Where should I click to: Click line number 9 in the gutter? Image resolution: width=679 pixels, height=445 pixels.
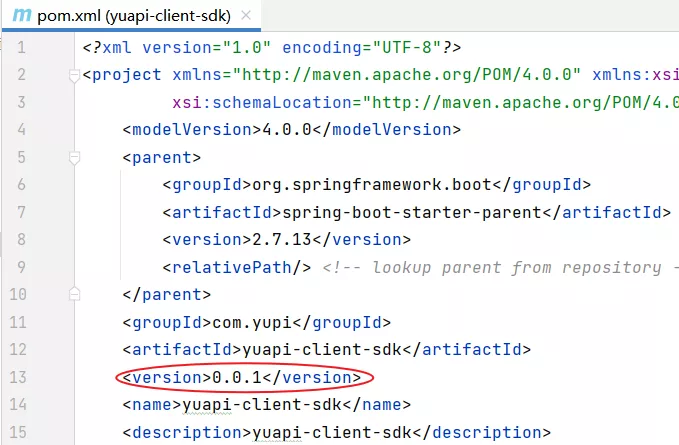(21, 267)
